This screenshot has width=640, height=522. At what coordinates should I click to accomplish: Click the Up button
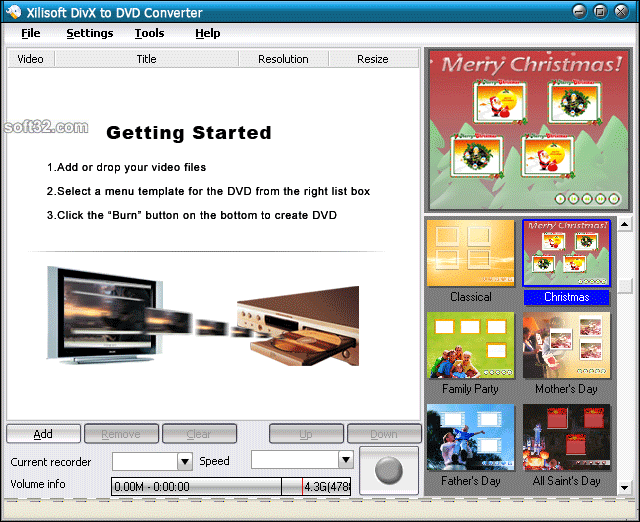coord(306,434)
